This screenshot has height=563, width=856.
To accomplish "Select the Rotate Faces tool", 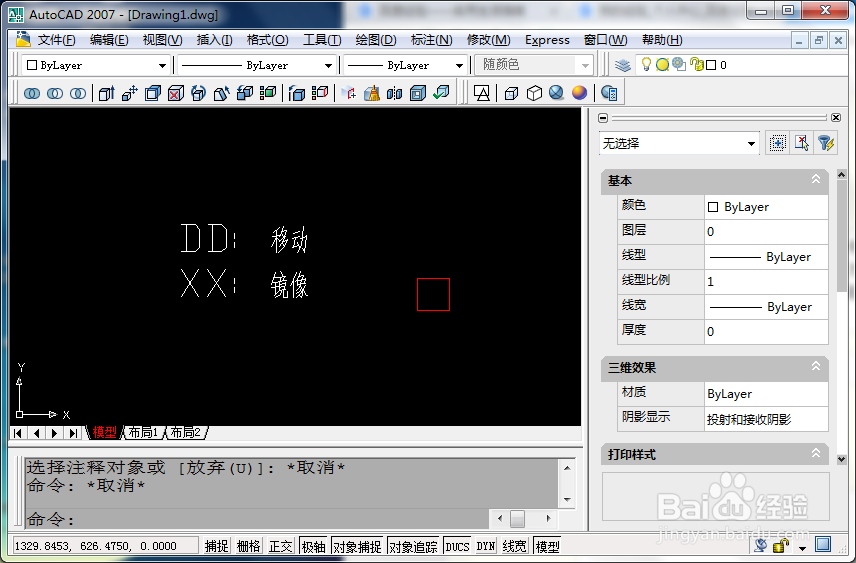I will pos(199,93).
